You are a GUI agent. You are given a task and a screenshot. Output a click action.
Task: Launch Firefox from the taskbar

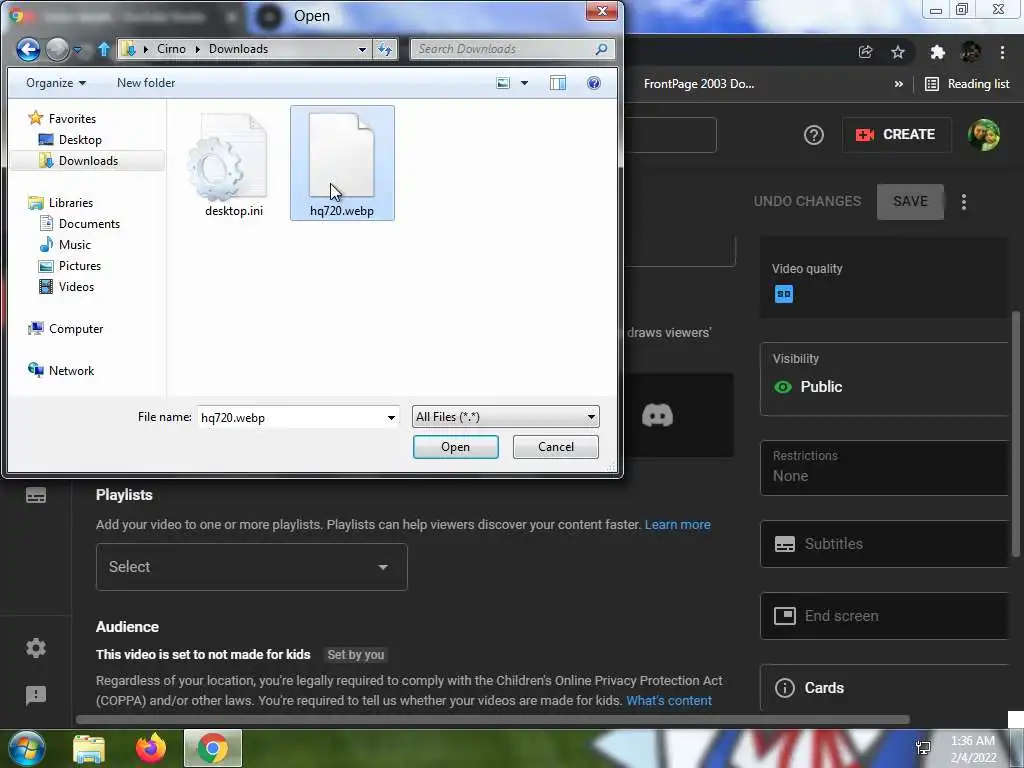click(151, 748)
